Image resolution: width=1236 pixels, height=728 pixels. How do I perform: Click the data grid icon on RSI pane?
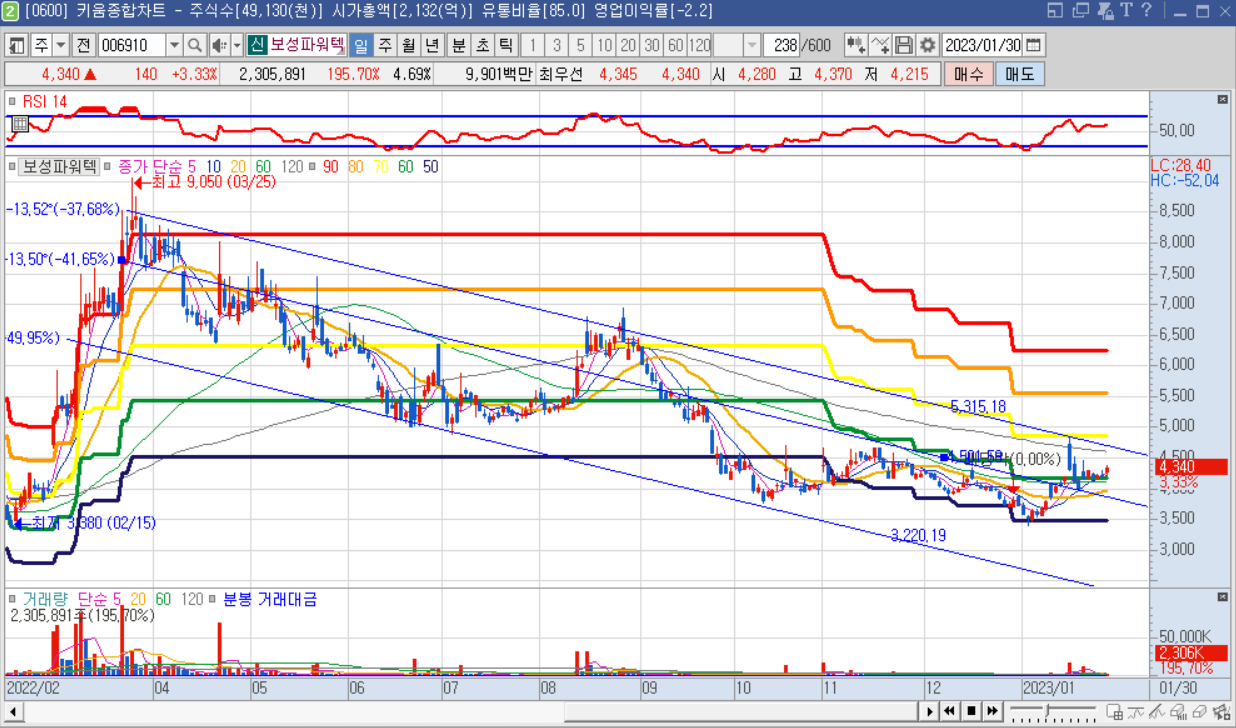[19, 124]
